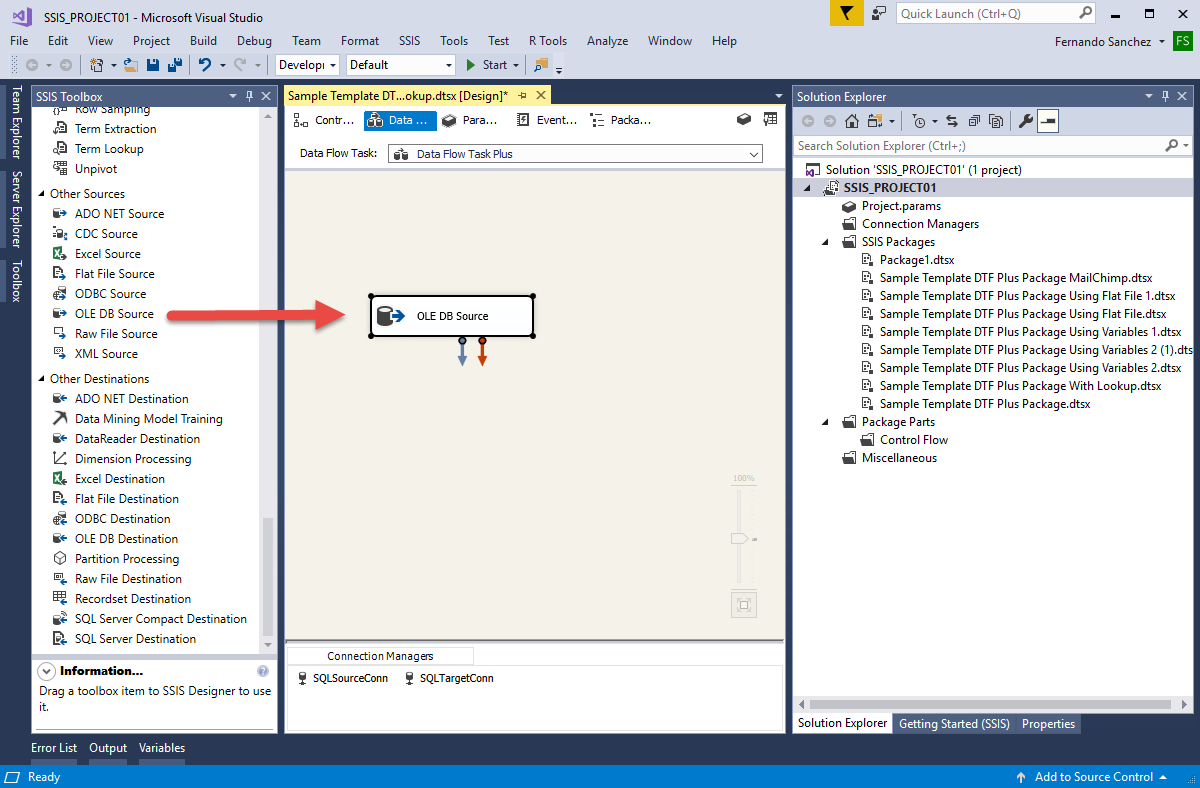Click the Pending Changes Filter clock icon
The height and width of the screenshot is (788, 1200).
(x=920, y=121)
